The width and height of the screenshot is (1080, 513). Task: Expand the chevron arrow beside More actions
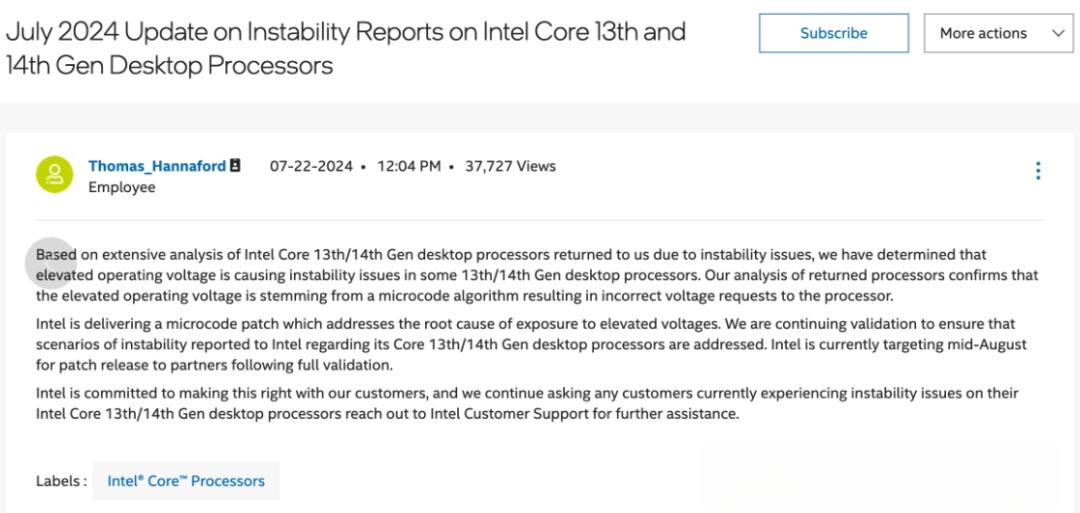click(x=1059, y=34)
